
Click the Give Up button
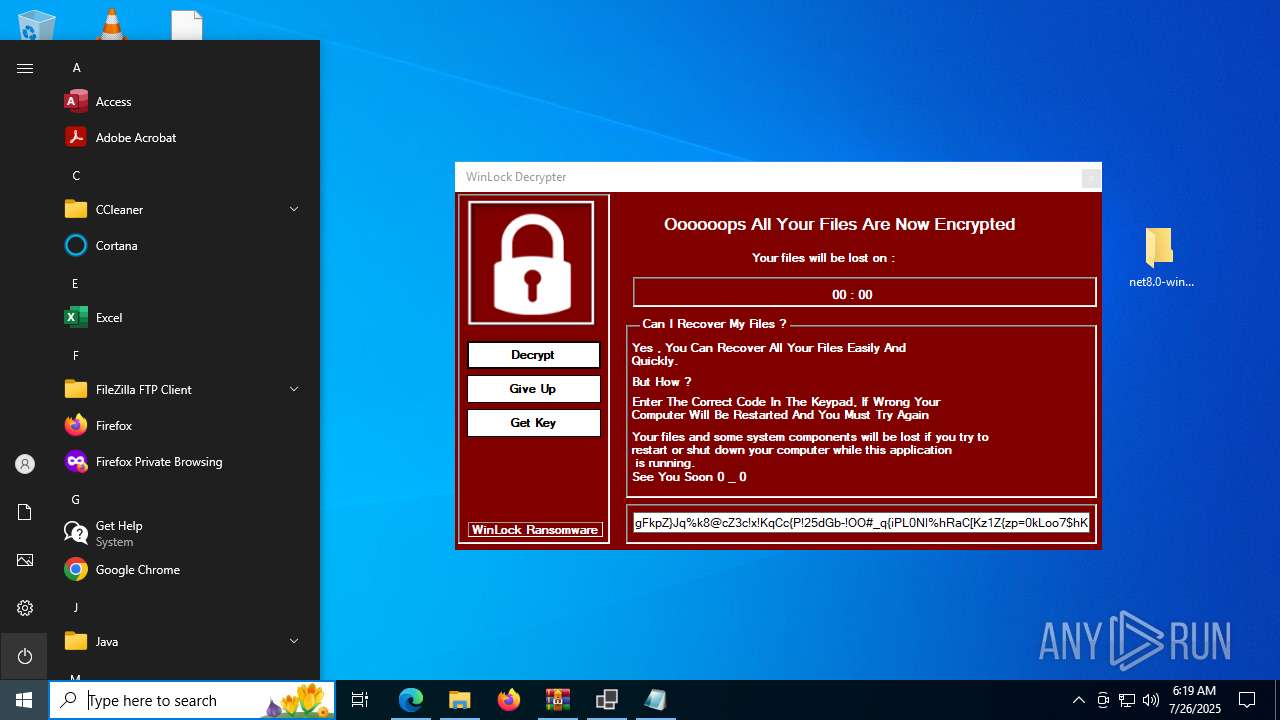point(533,389)
